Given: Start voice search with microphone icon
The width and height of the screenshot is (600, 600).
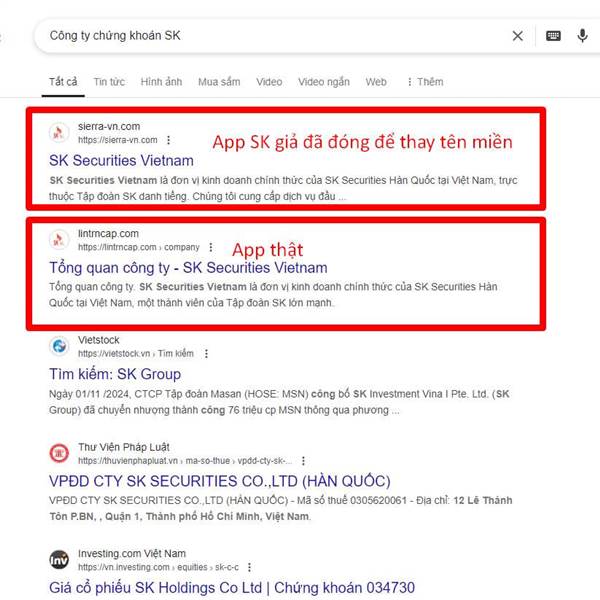Looking at the screenshot, I should tap(582, 36).
